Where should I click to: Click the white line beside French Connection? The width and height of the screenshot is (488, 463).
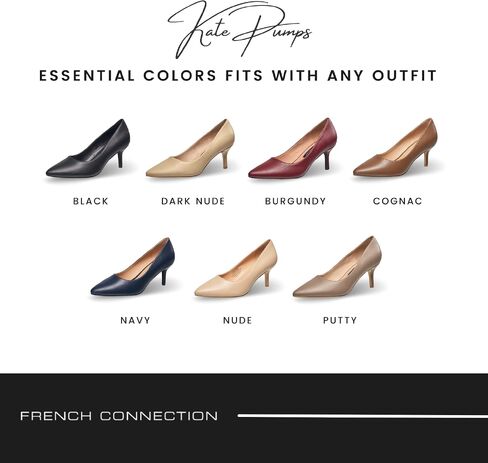(x=363, y=416)
